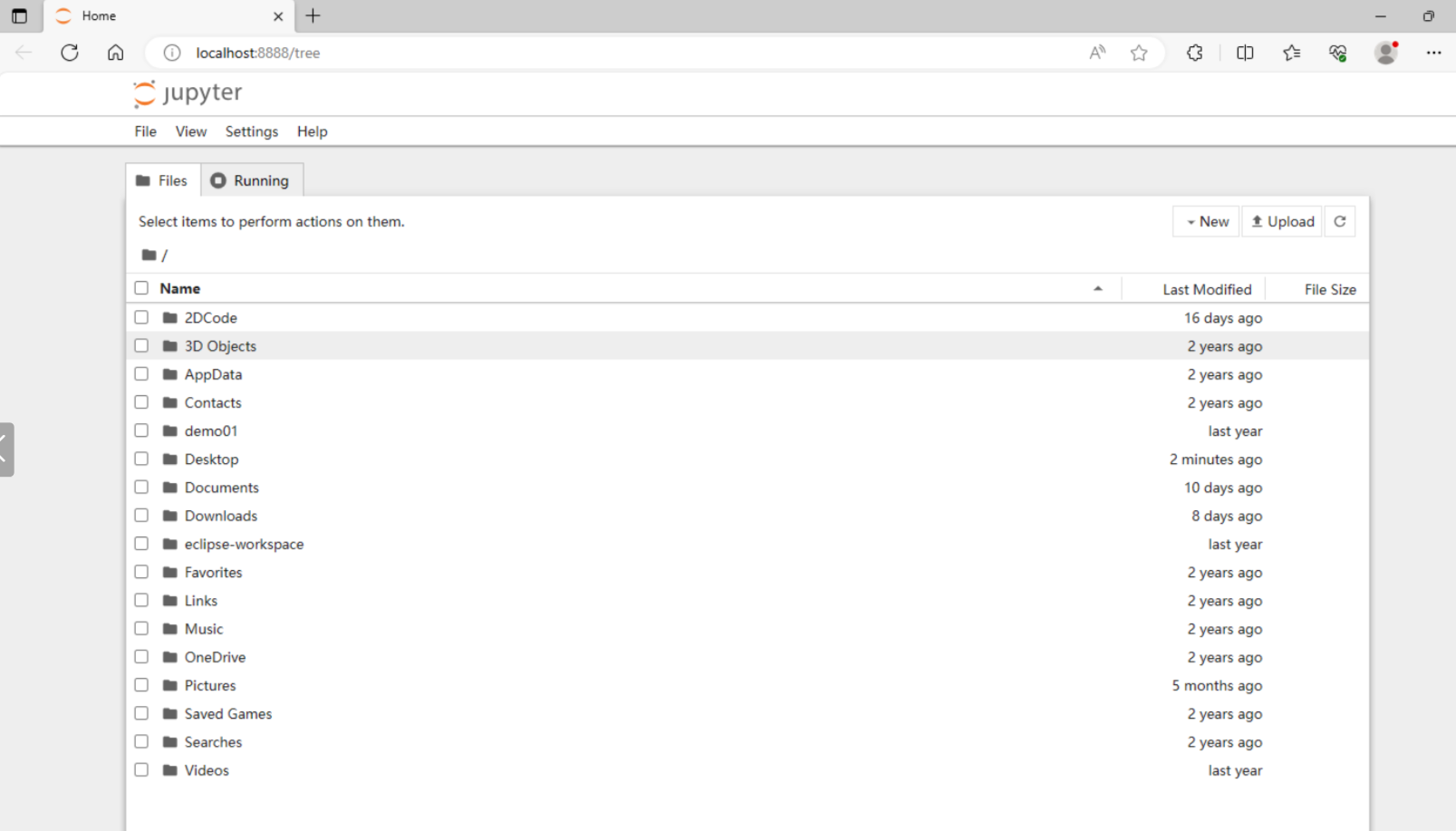1456x831 pixels.
Task: Refresh the file list
Action: tap(1339, 221)
